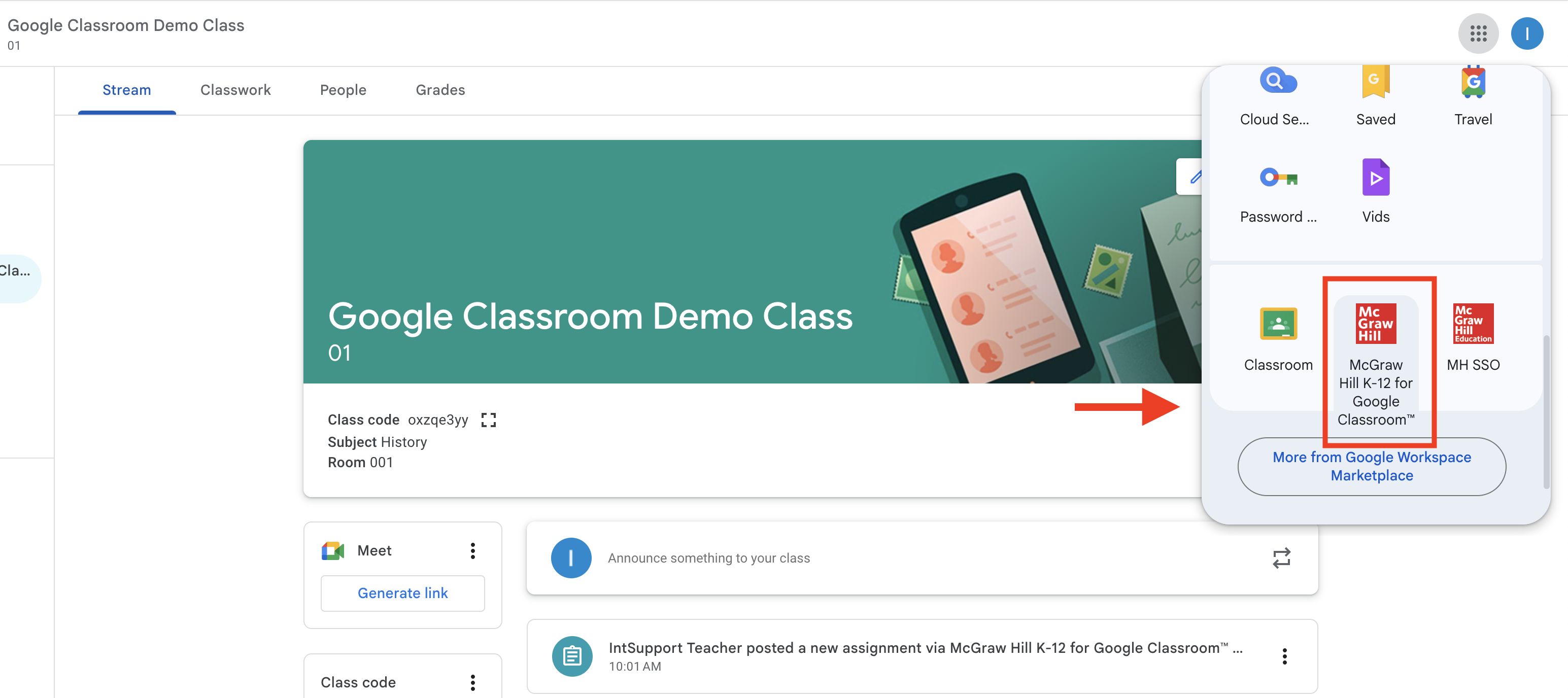
Task: Click section 01 under the banner title
Action: click(339, 353)
